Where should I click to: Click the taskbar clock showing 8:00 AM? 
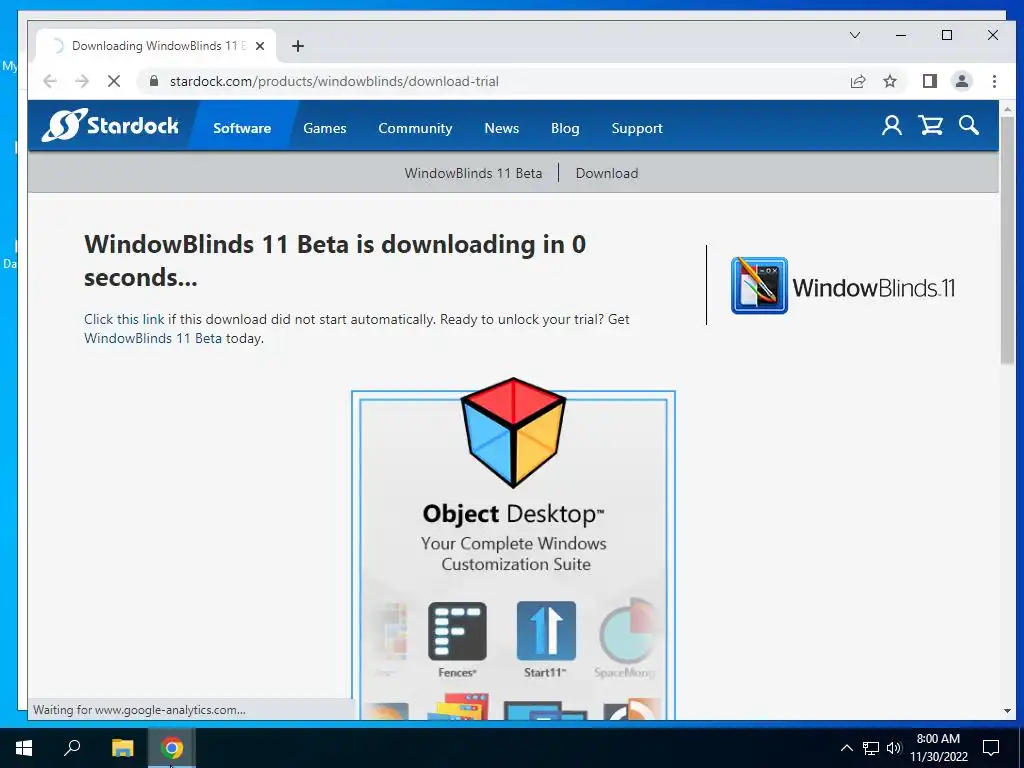(938, 748)
